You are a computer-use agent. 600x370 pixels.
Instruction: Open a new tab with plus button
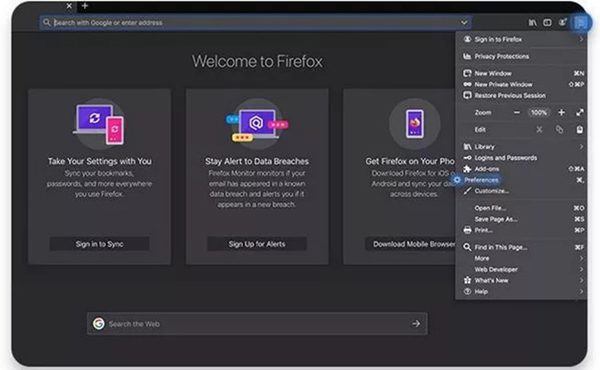pos(85,6)
